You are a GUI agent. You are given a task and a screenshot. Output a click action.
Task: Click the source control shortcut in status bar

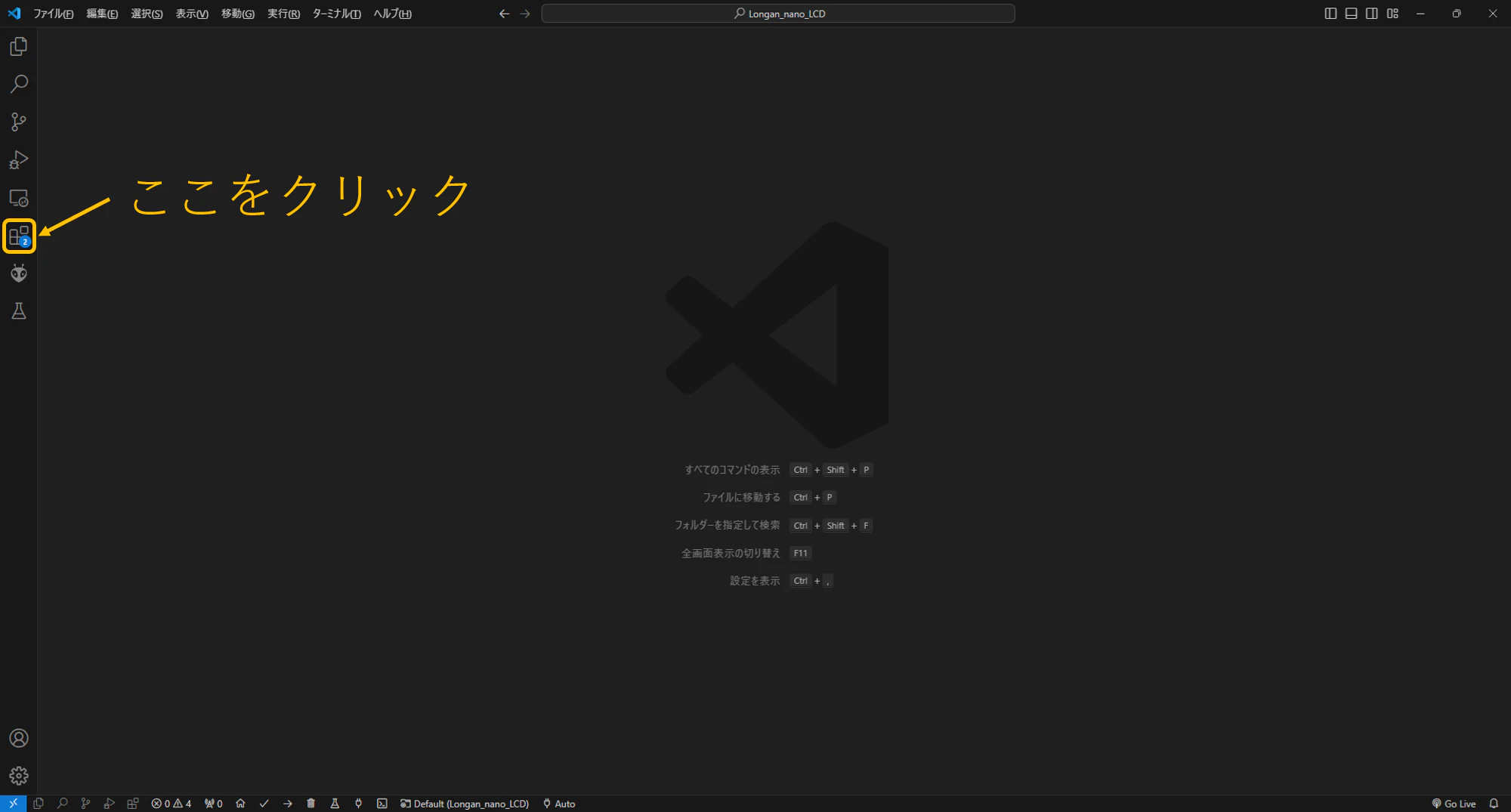click(85, 804)
